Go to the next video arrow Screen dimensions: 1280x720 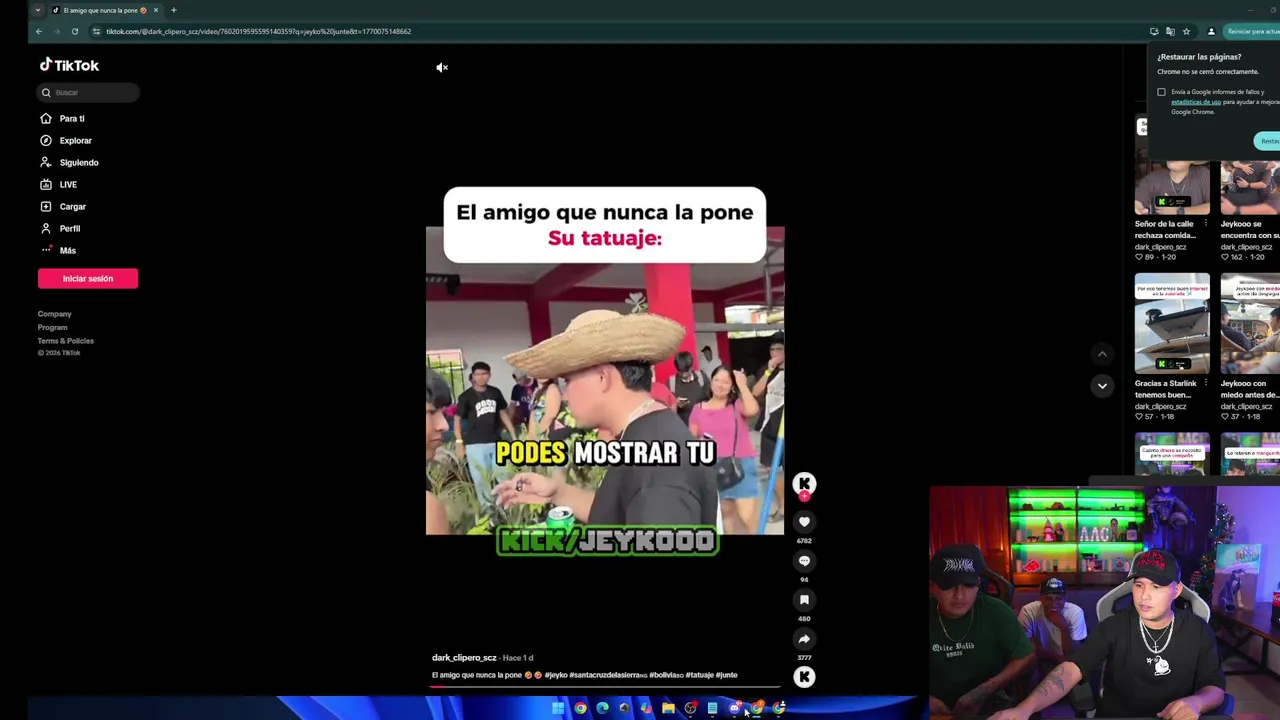coord(1102,386)
